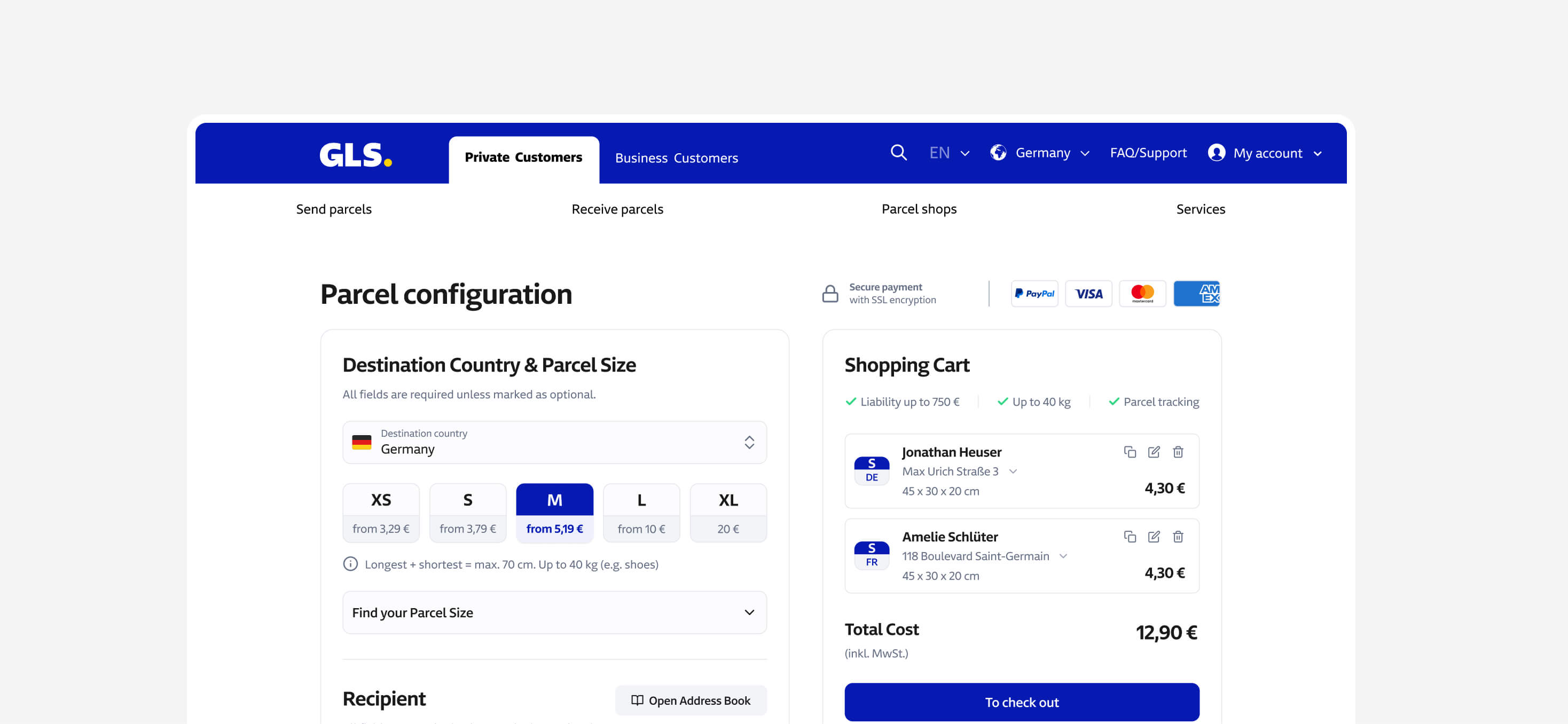Switch to Business Customers tab
The width and height of the screenshot is (1568, 724).
point(676,158)
